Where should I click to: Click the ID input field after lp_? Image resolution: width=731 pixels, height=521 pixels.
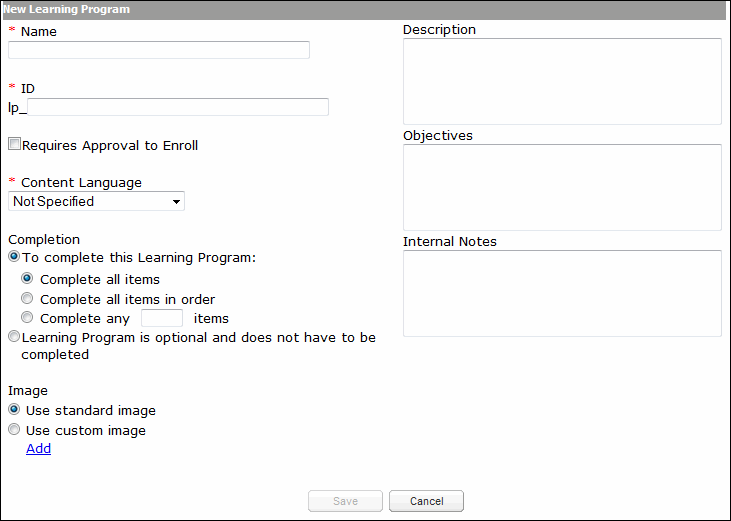(178, 107)
